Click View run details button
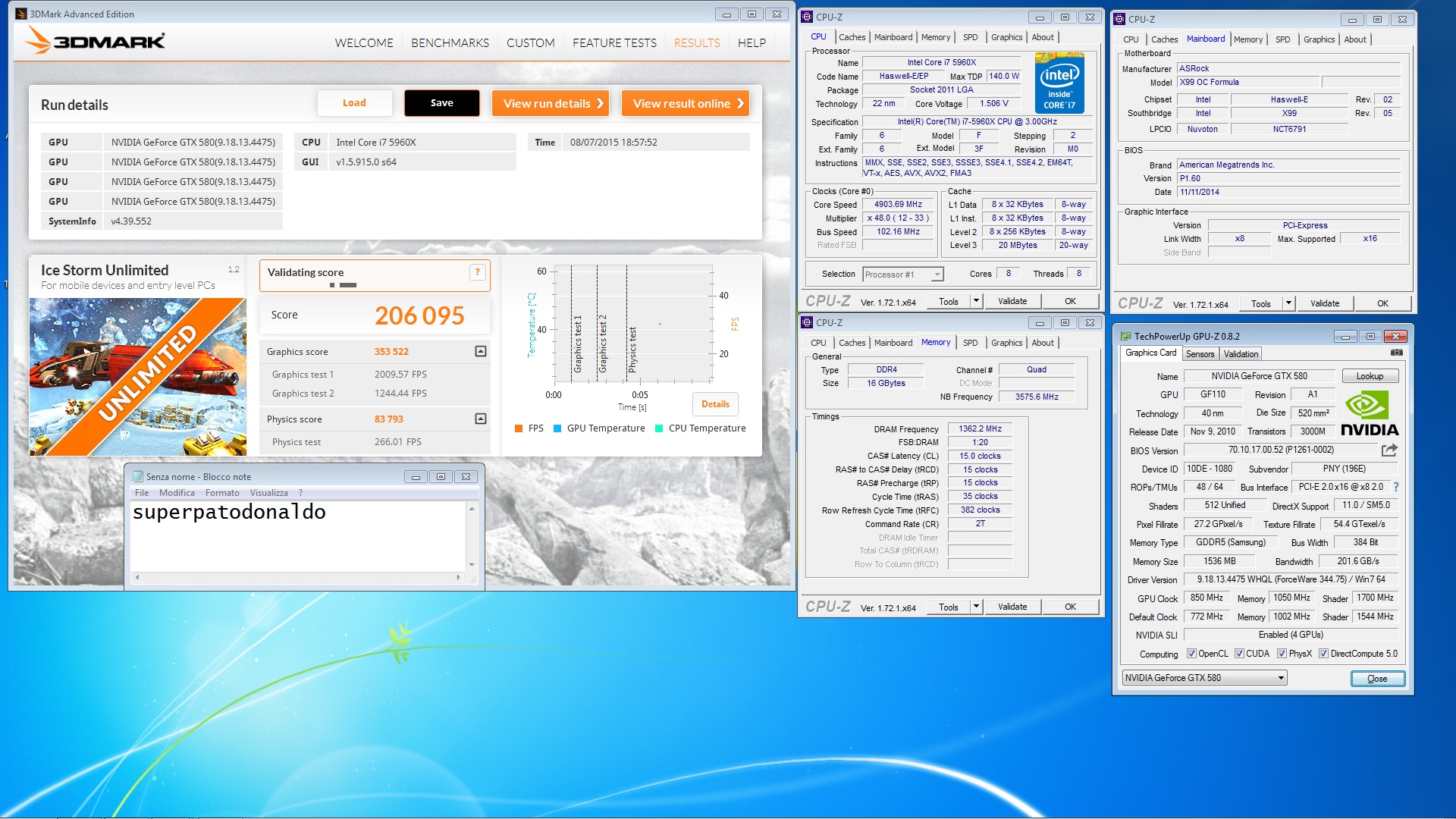This screenshot has width=1456, height=819. click(552, 103)
